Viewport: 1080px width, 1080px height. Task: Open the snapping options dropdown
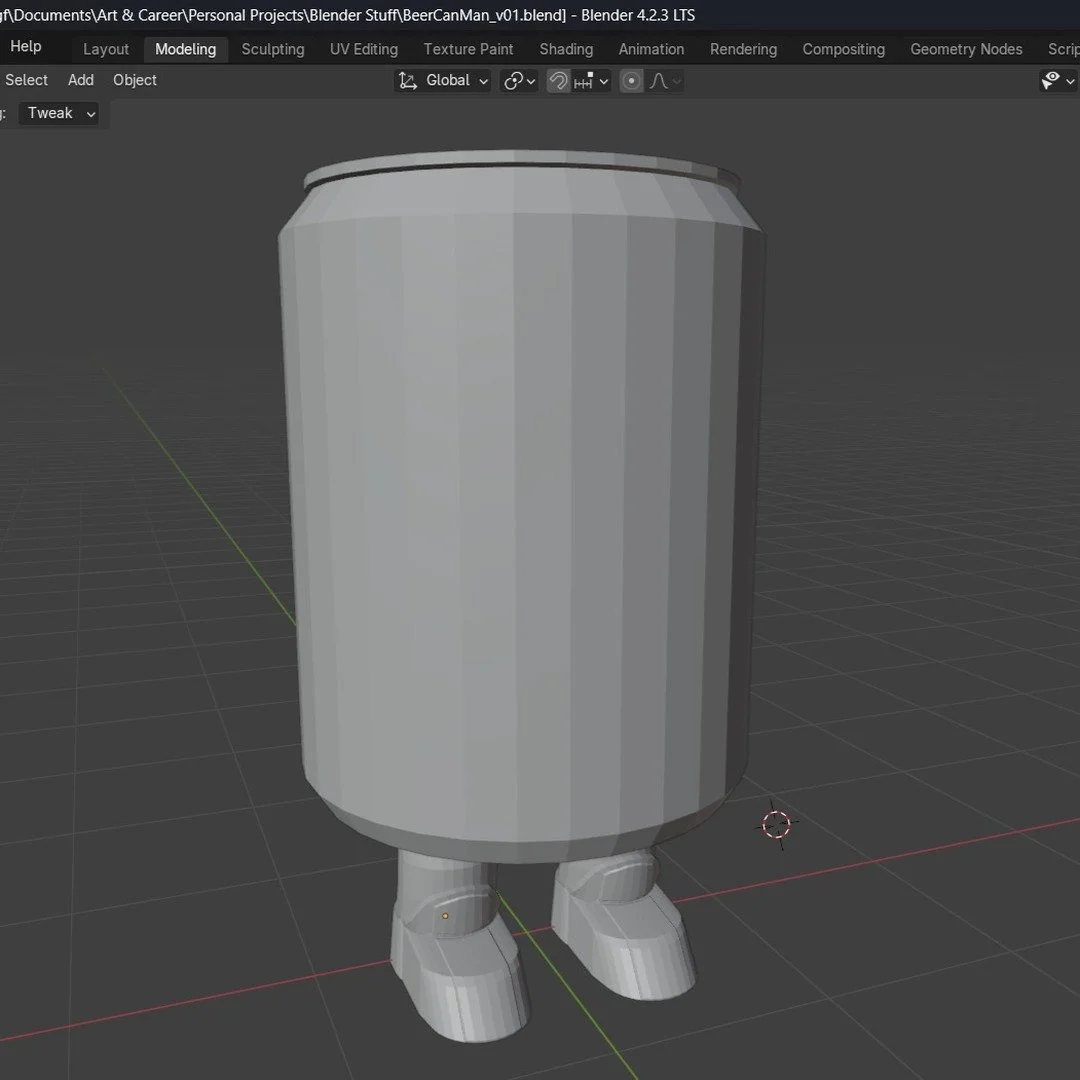coord(591,81)
